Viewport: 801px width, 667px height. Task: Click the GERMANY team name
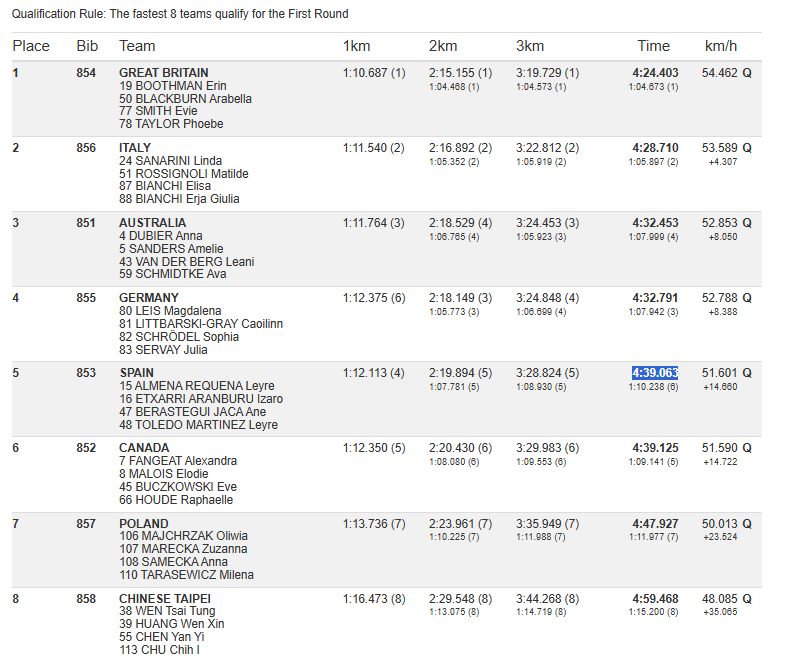click(x=149, y=298)
